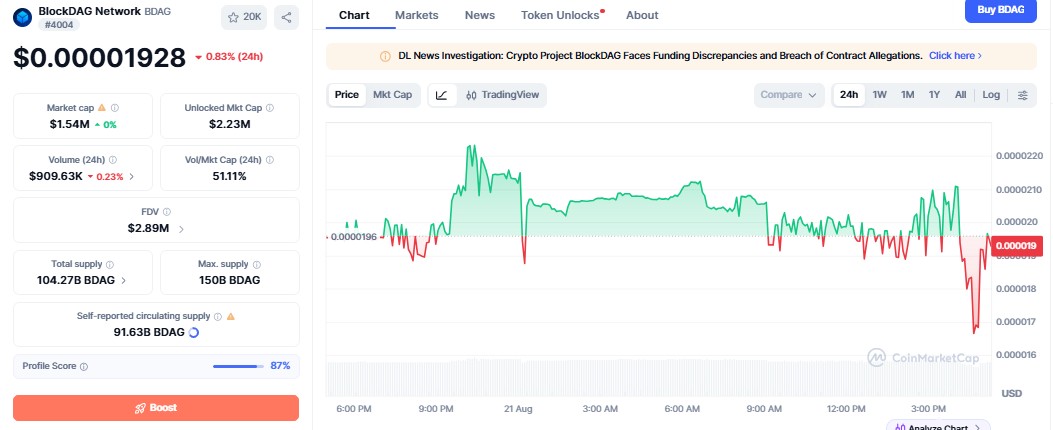The width and height of the screenshot is (1053, 430).
Task: Open Profile Score info icon
Action: [84, 367]
